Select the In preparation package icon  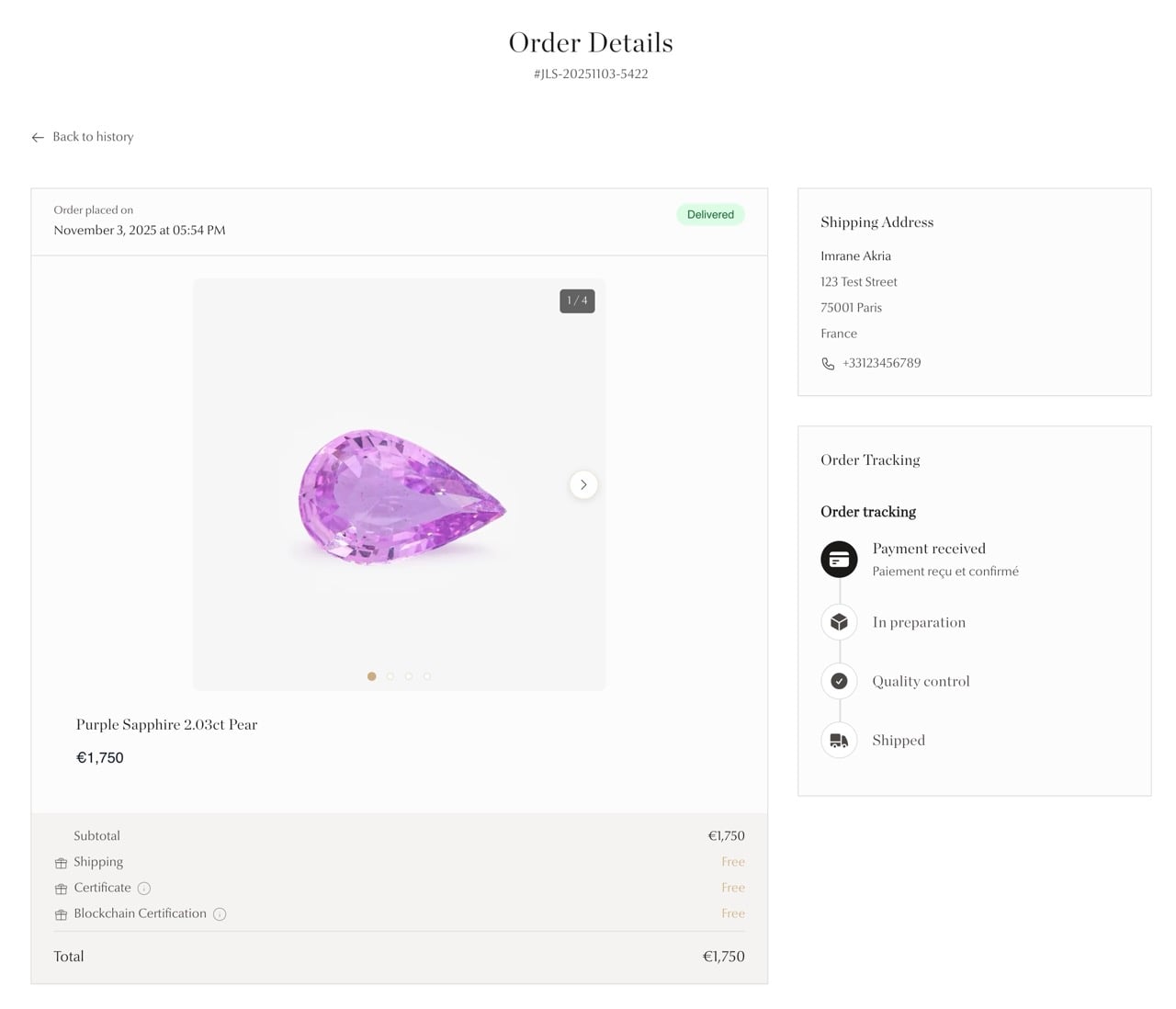coord(838,621)
